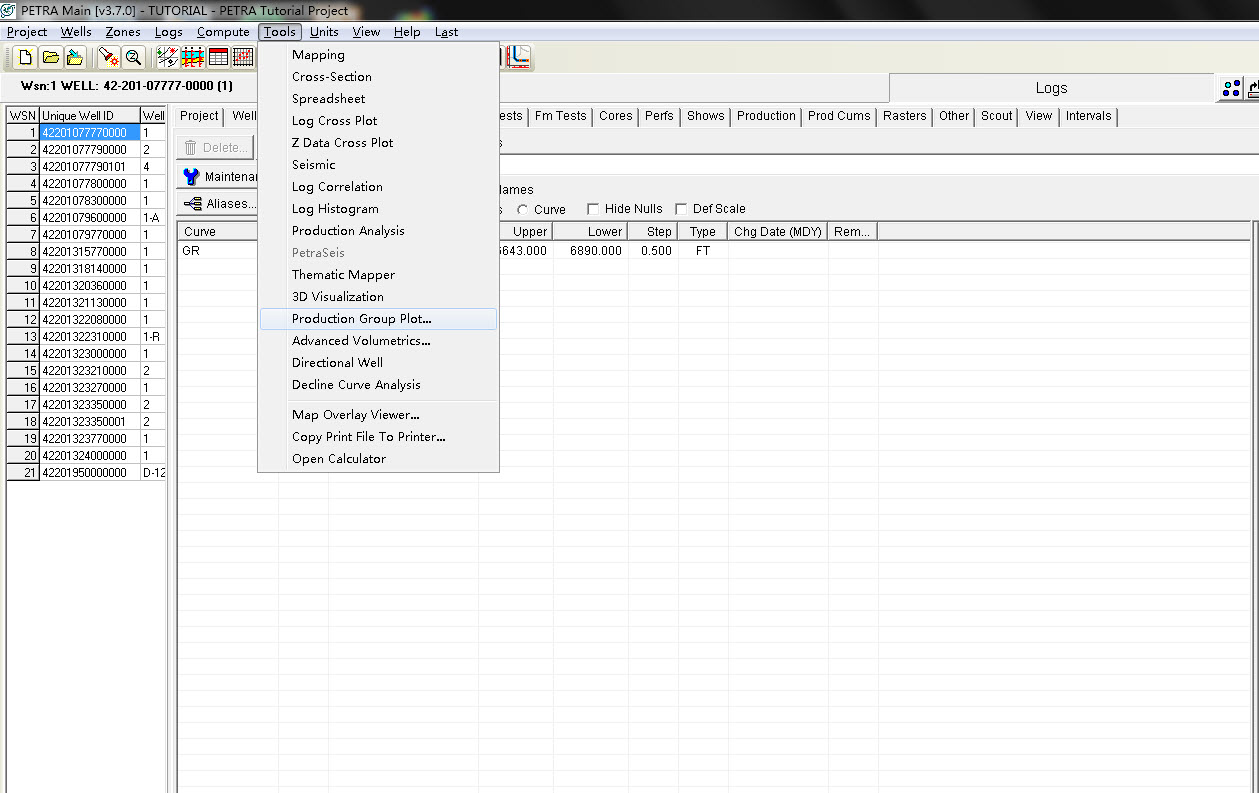The height and width of the screenshot is (793, 1259).
Task: Choose Log Histogram menu item
Action: tap(378, 209)
